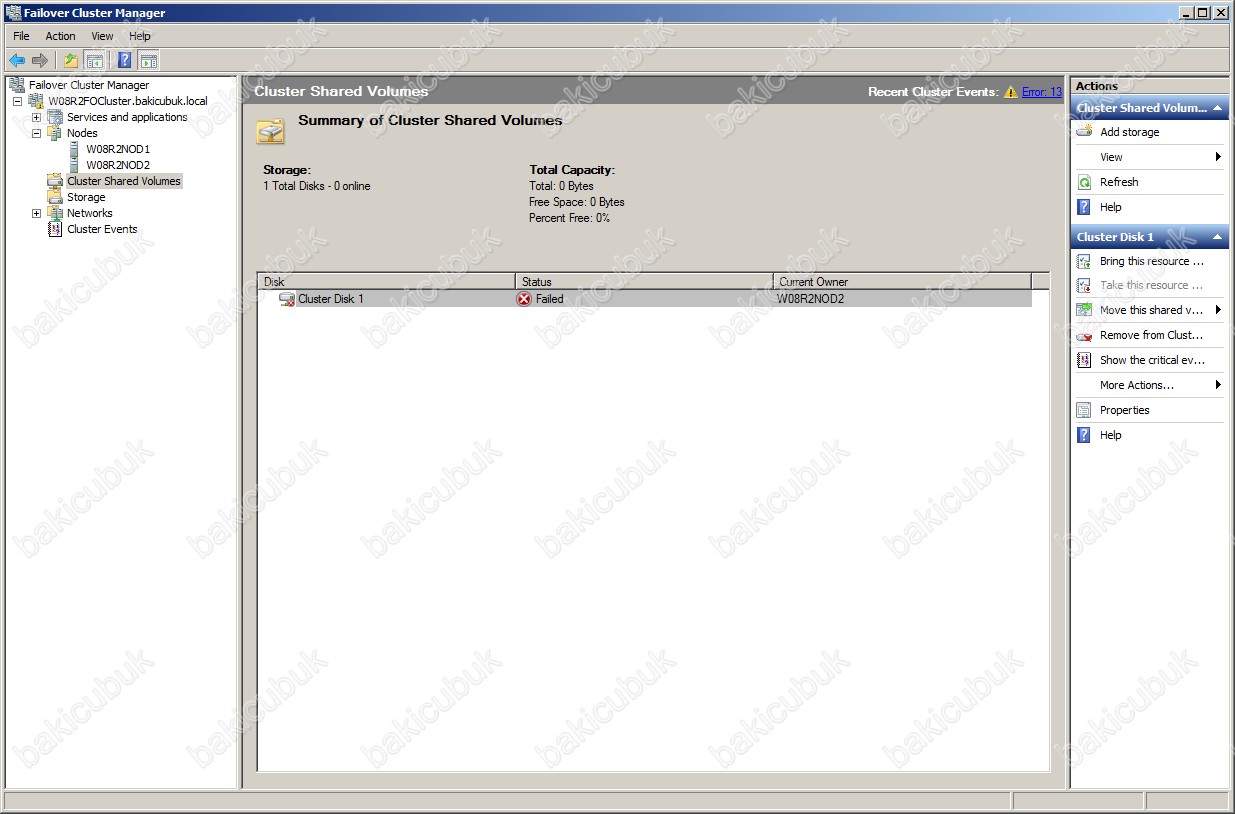The height and width of the screenshot is (814, 1235).
Task: Click the Cluster Shared Volumes tree icon
Action: pyautogui.click(x=55, y=181)
